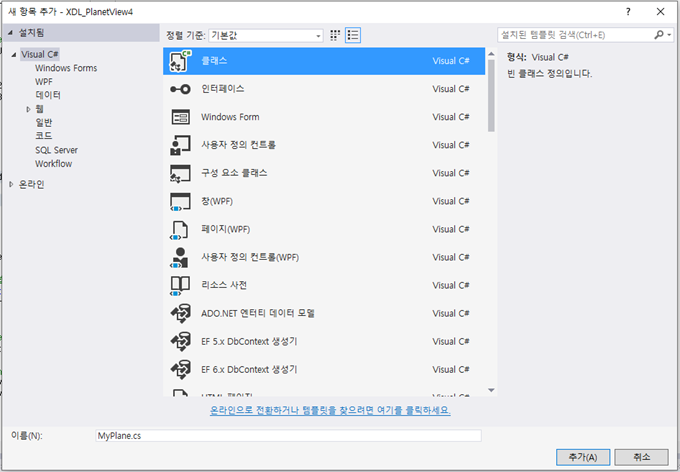Select the WPF category
The image size is (680, 472).
tap(44, 82)
